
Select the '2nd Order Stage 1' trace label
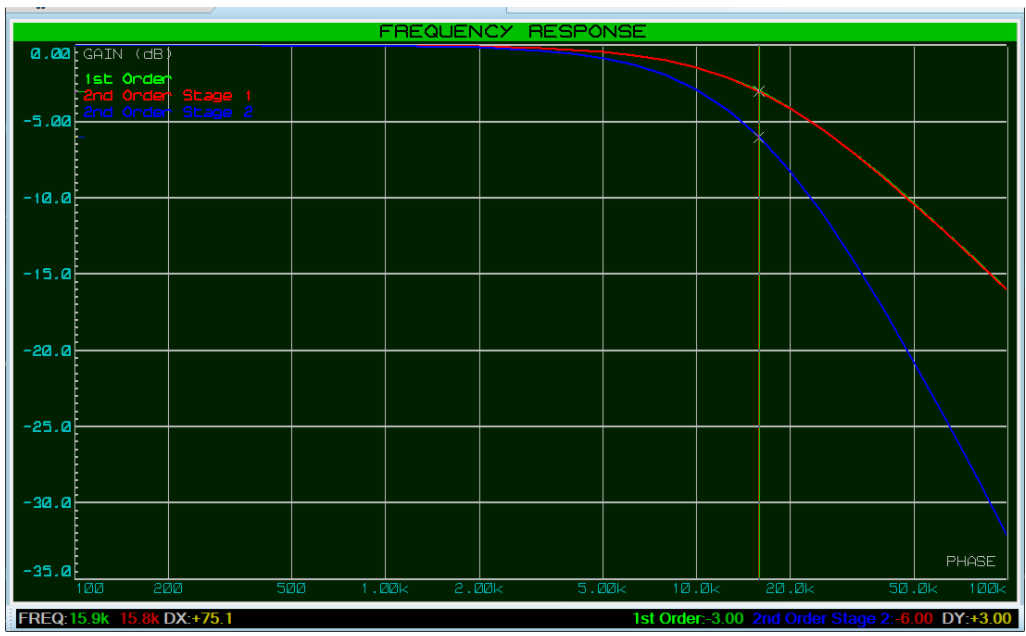tap(166, 95)
